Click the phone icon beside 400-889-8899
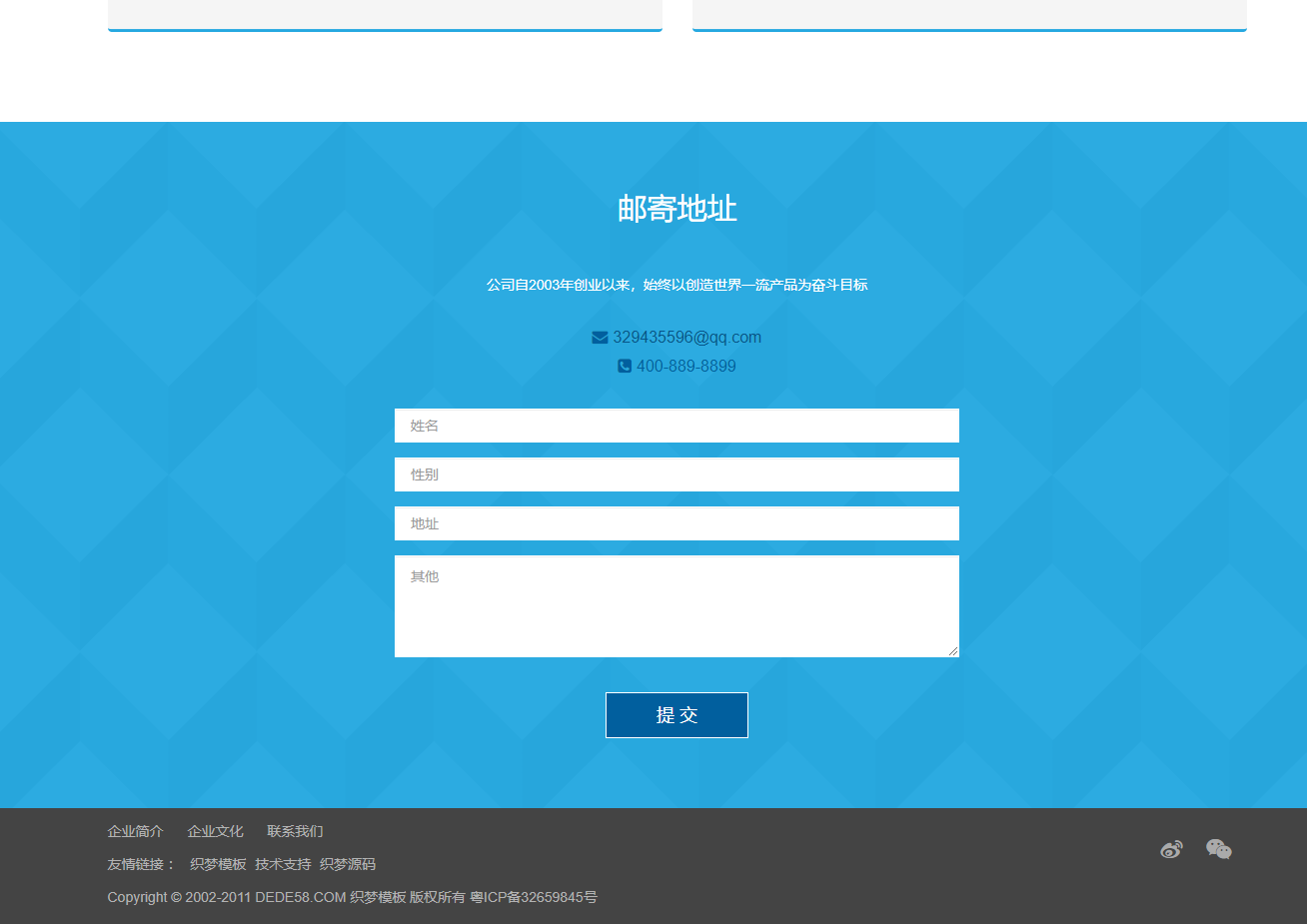Screen dimensions: 1307x924 (625, 367)
